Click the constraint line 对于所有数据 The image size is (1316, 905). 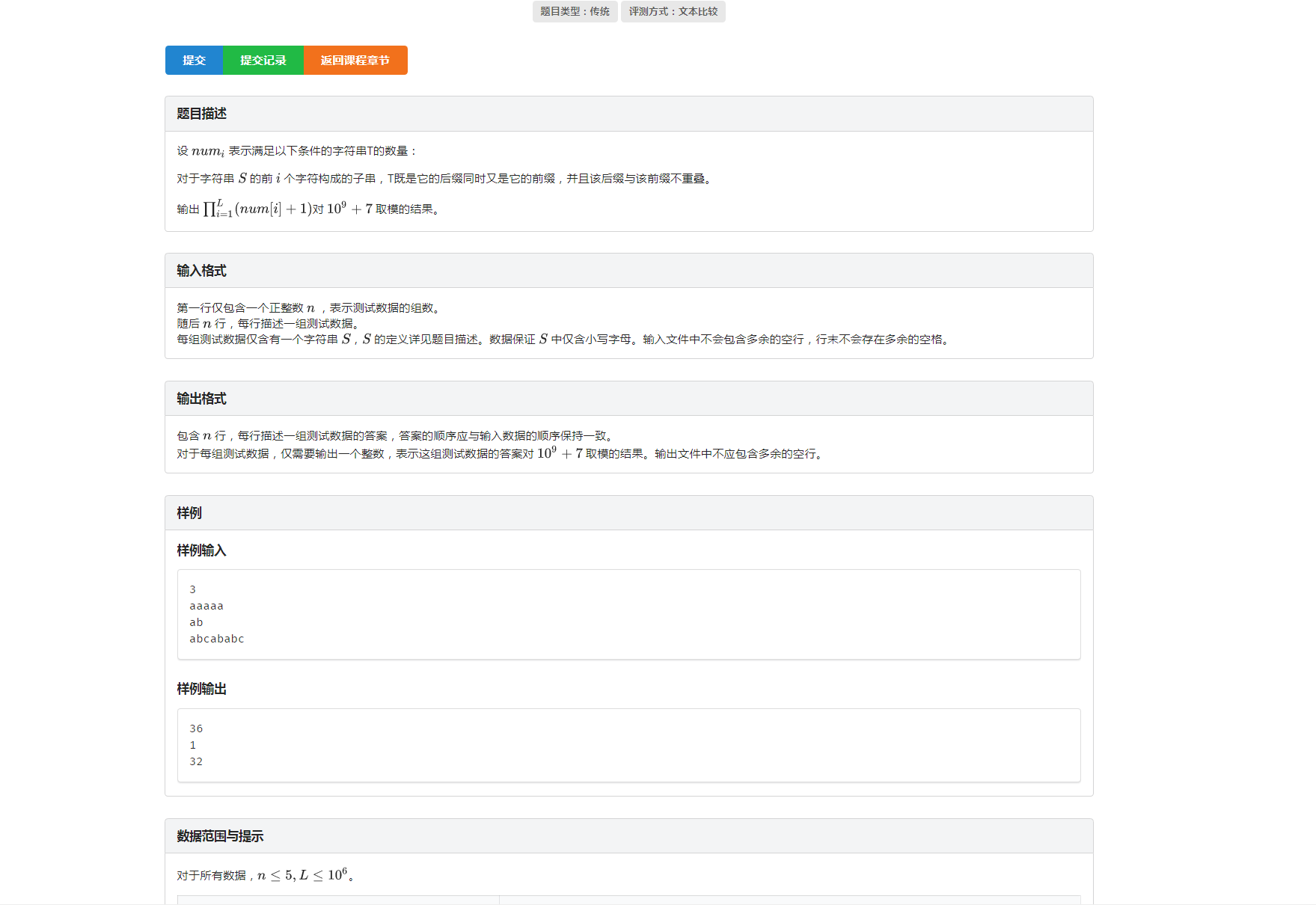tap(266, 875)
